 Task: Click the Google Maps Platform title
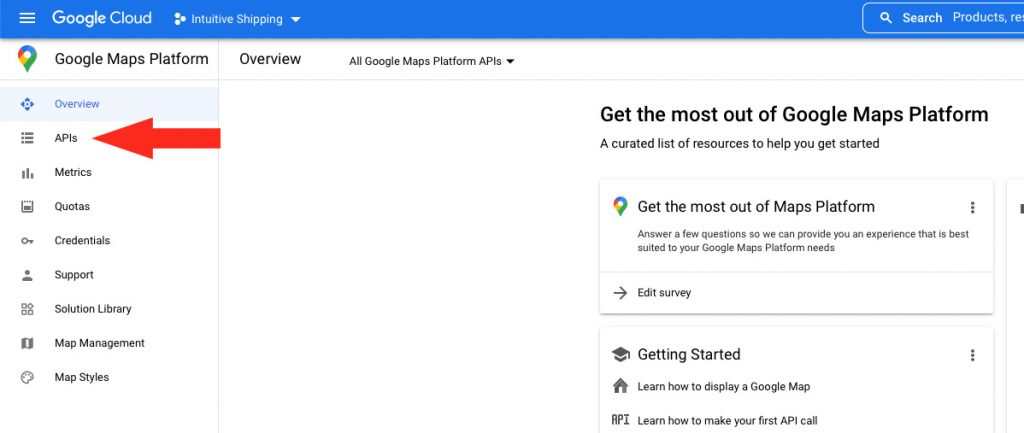[x=131, y=59]
